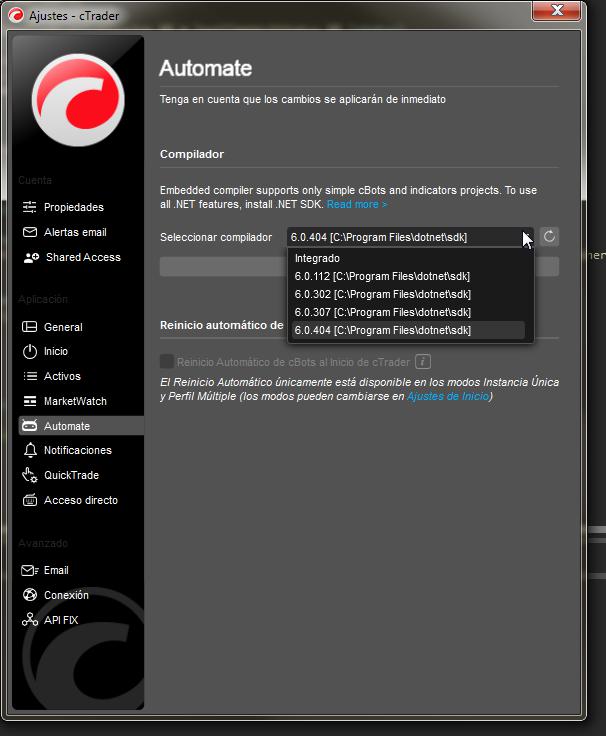Click the Compilador section heading
The width and height of the screenshot is (606, 736).
coord(192,154)
